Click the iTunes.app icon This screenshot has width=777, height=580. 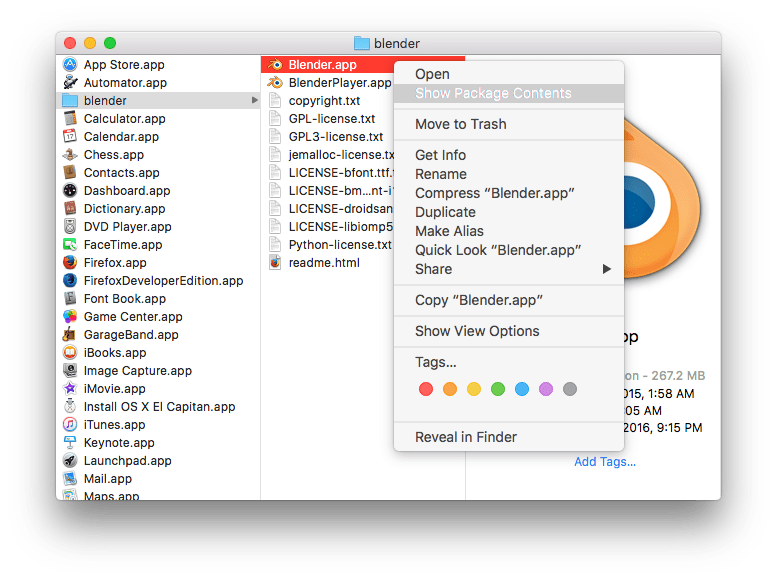(x=70, y=424)
